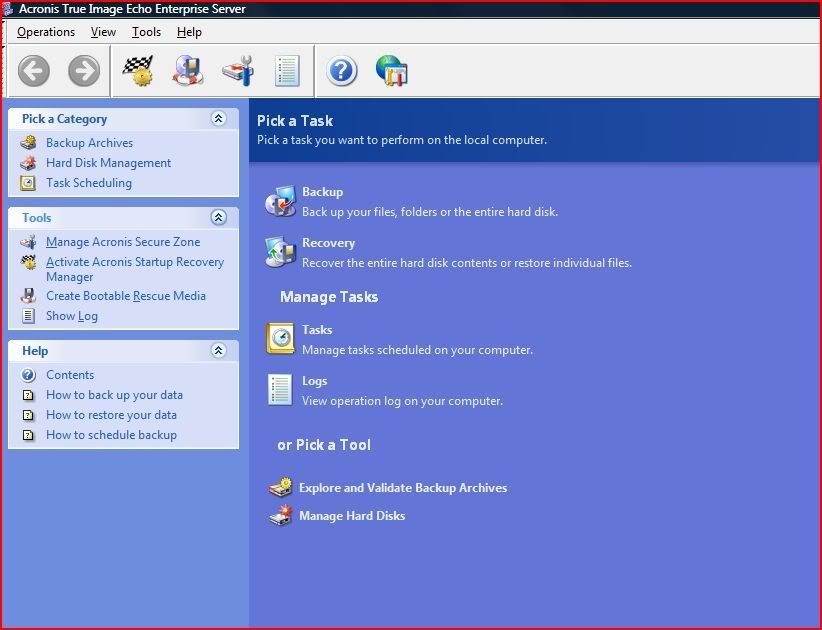Click the Recovery task icon
The image size is (822, 630).
280,252
